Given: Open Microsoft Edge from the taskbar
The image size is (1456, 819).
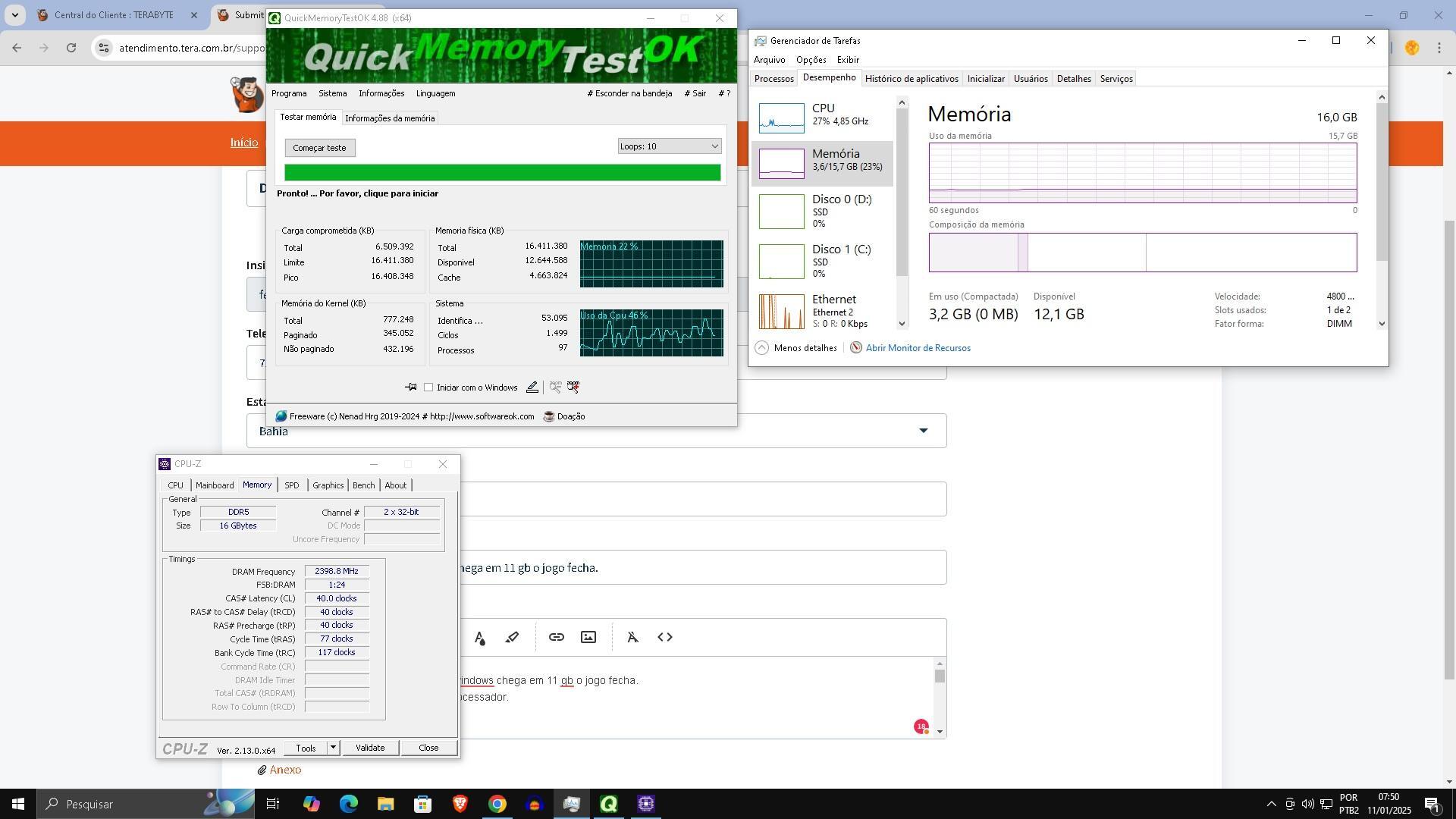Looking at the screenshot, I should coord(348,804).
